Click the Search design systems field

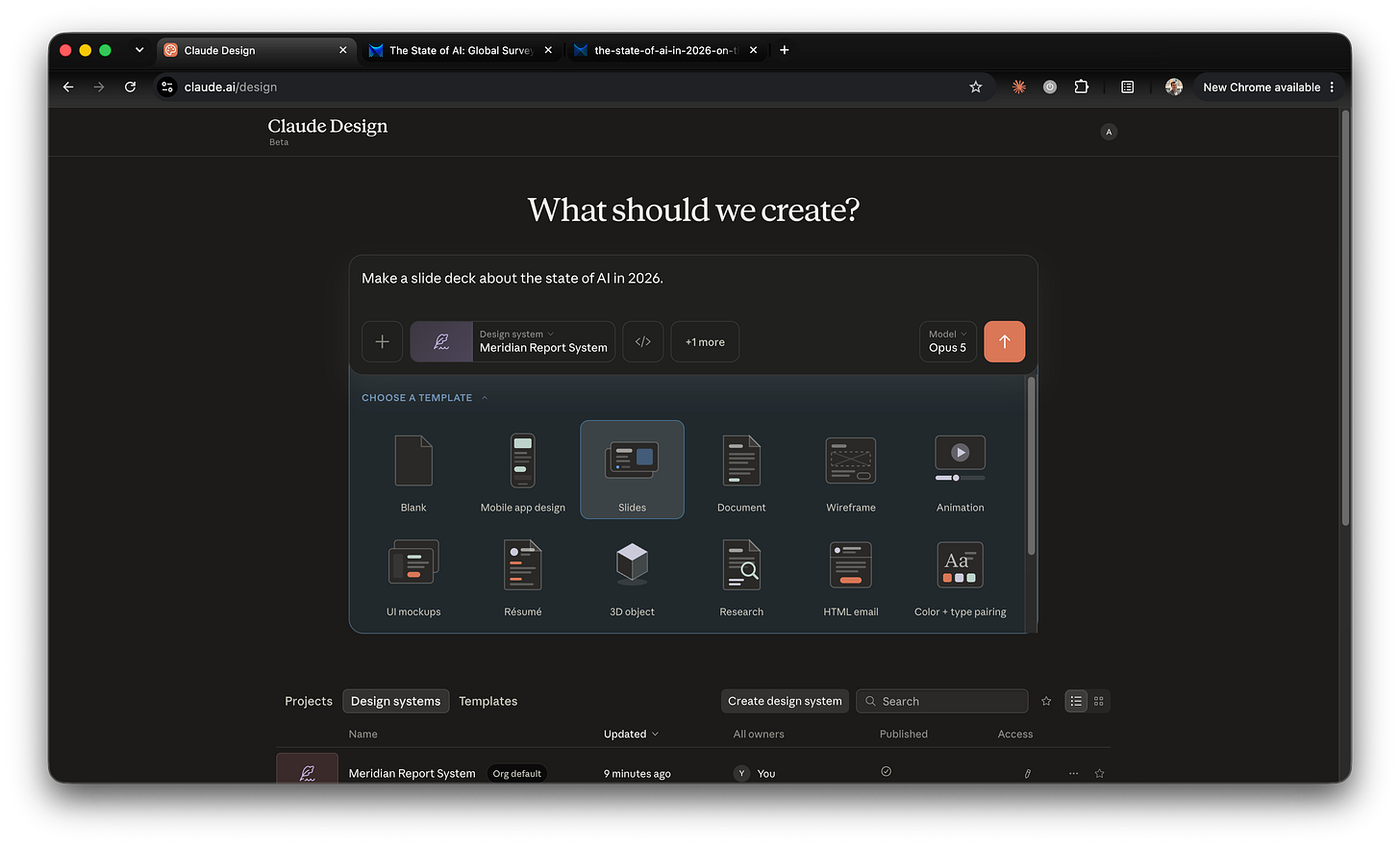(941, 701)
